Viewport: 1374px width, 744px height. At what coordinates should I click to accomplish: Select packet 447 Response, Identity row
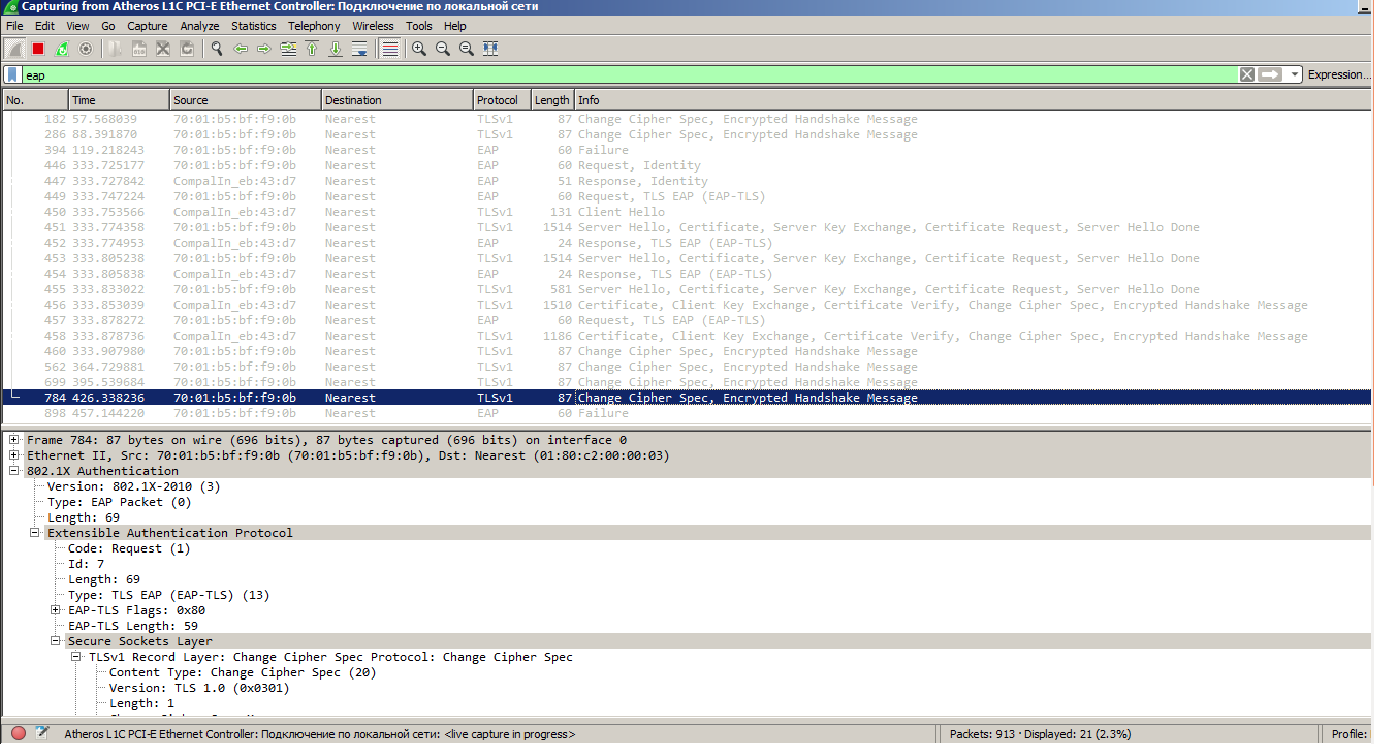(686, 181)
